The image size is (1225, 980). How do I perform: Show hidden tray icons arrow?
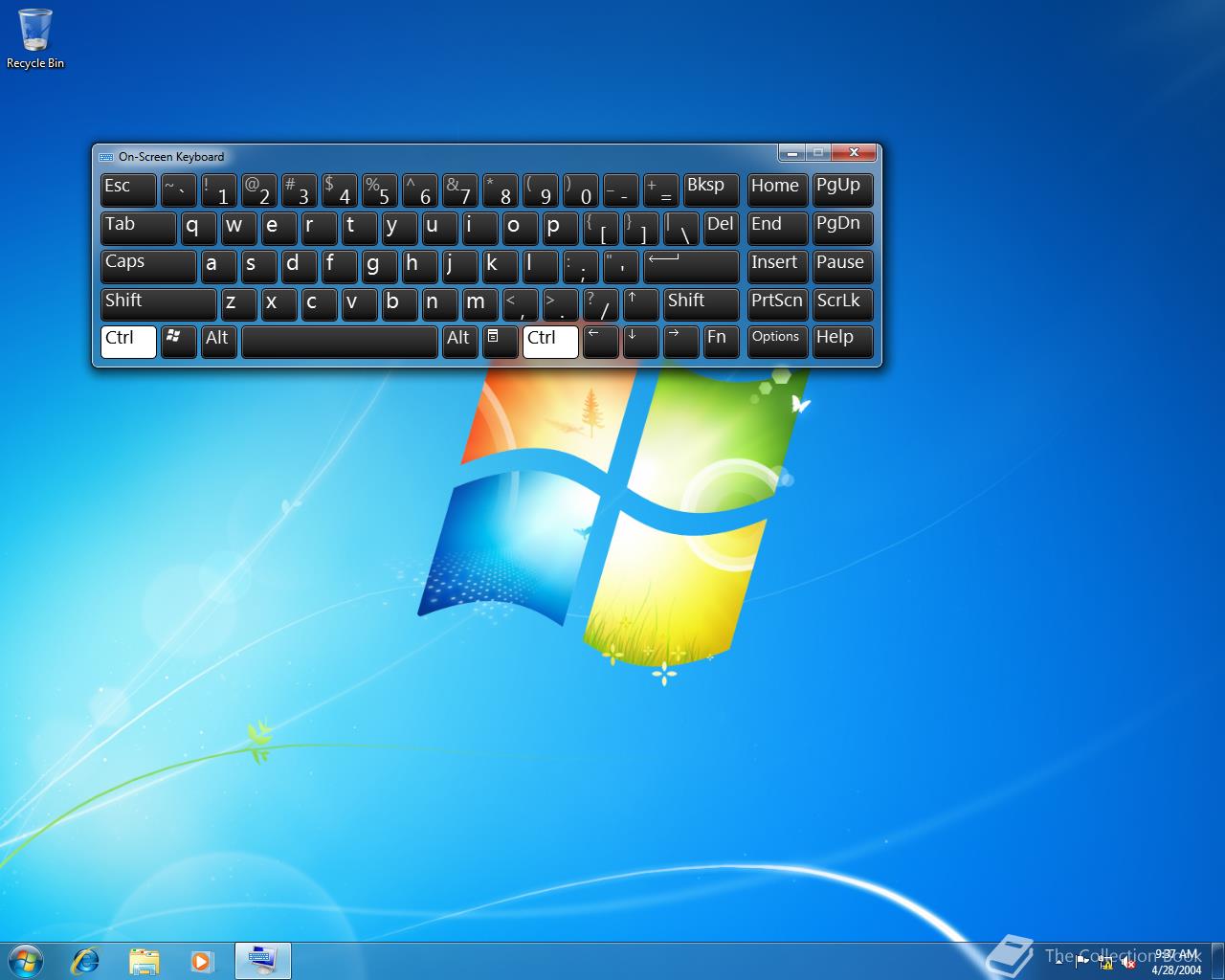click(1059, 962)
